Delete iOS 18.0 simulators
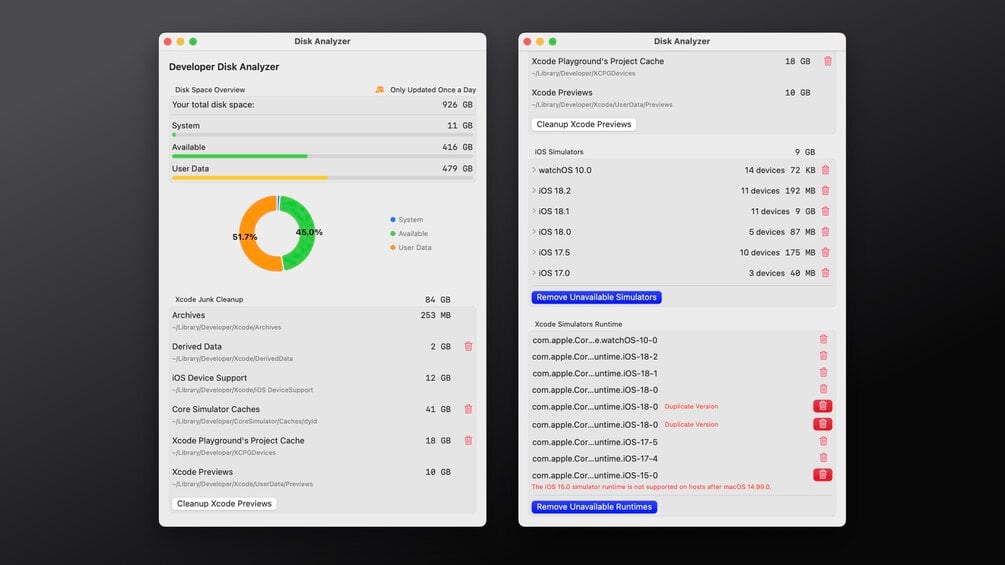Viewport: 1005px width, 565px height. (x=826, y=232)
